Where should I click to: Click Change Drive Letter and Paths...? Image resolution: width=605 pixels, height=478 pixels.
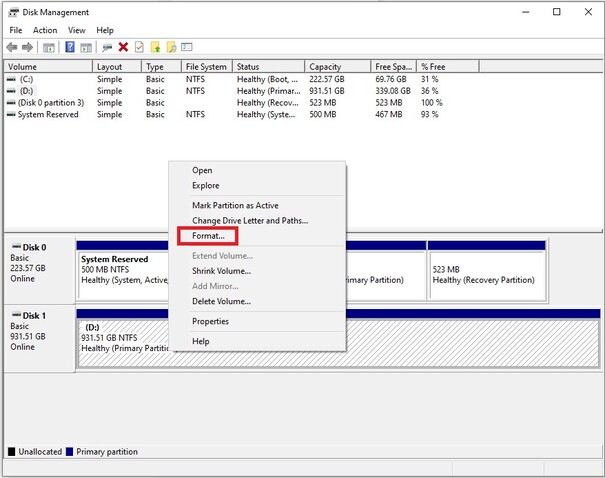250,220
